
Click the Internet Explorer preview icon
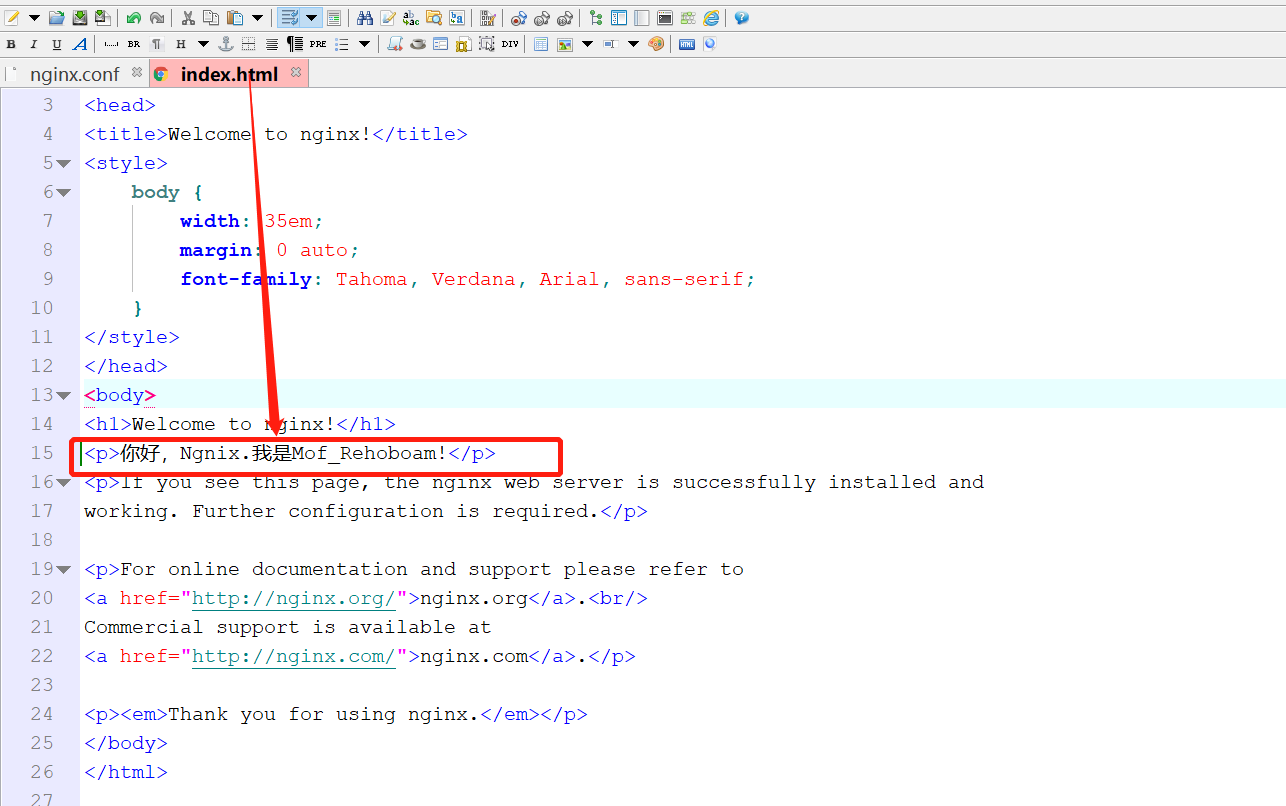[x=710, y=18]
